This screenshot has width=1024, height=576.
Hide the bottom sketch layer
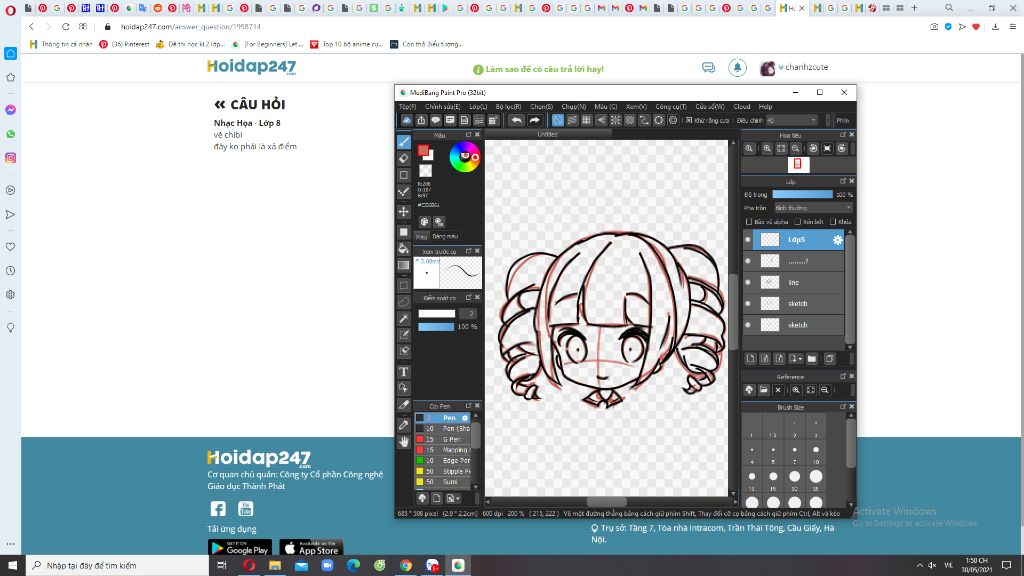(x=748, y=325)
